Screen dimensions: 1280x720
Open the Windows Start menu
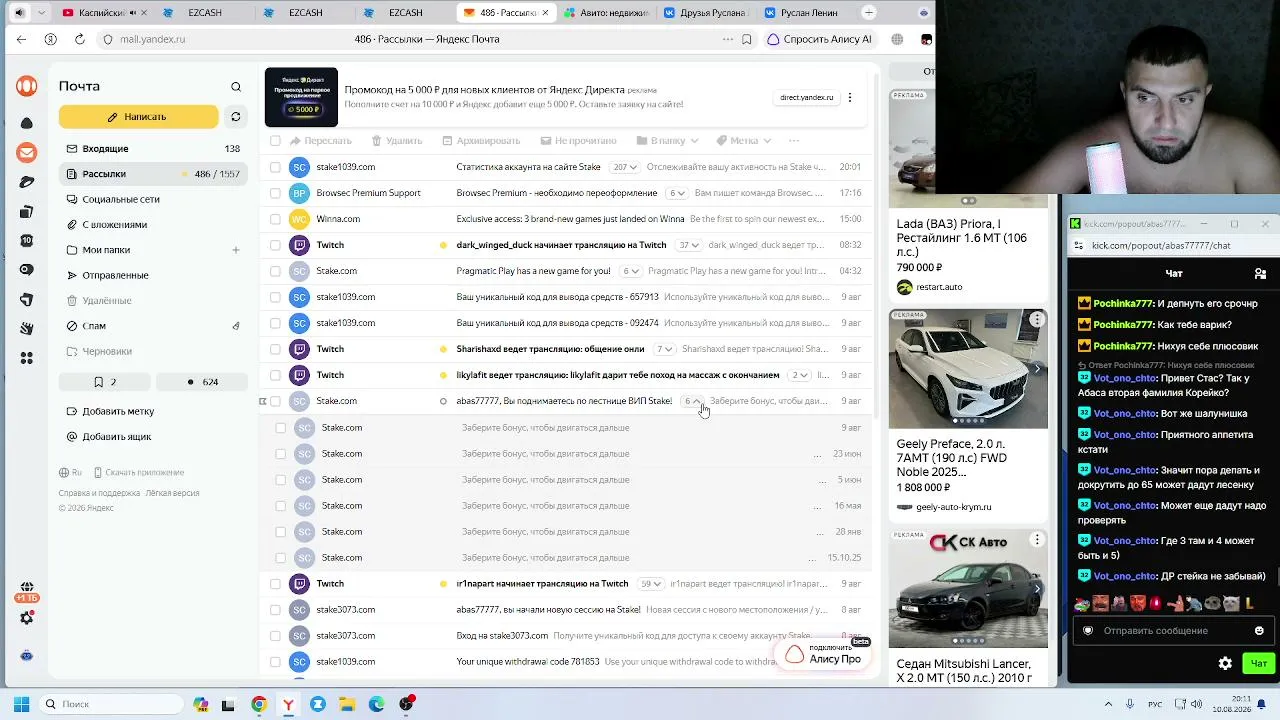[x=21, y=704]
